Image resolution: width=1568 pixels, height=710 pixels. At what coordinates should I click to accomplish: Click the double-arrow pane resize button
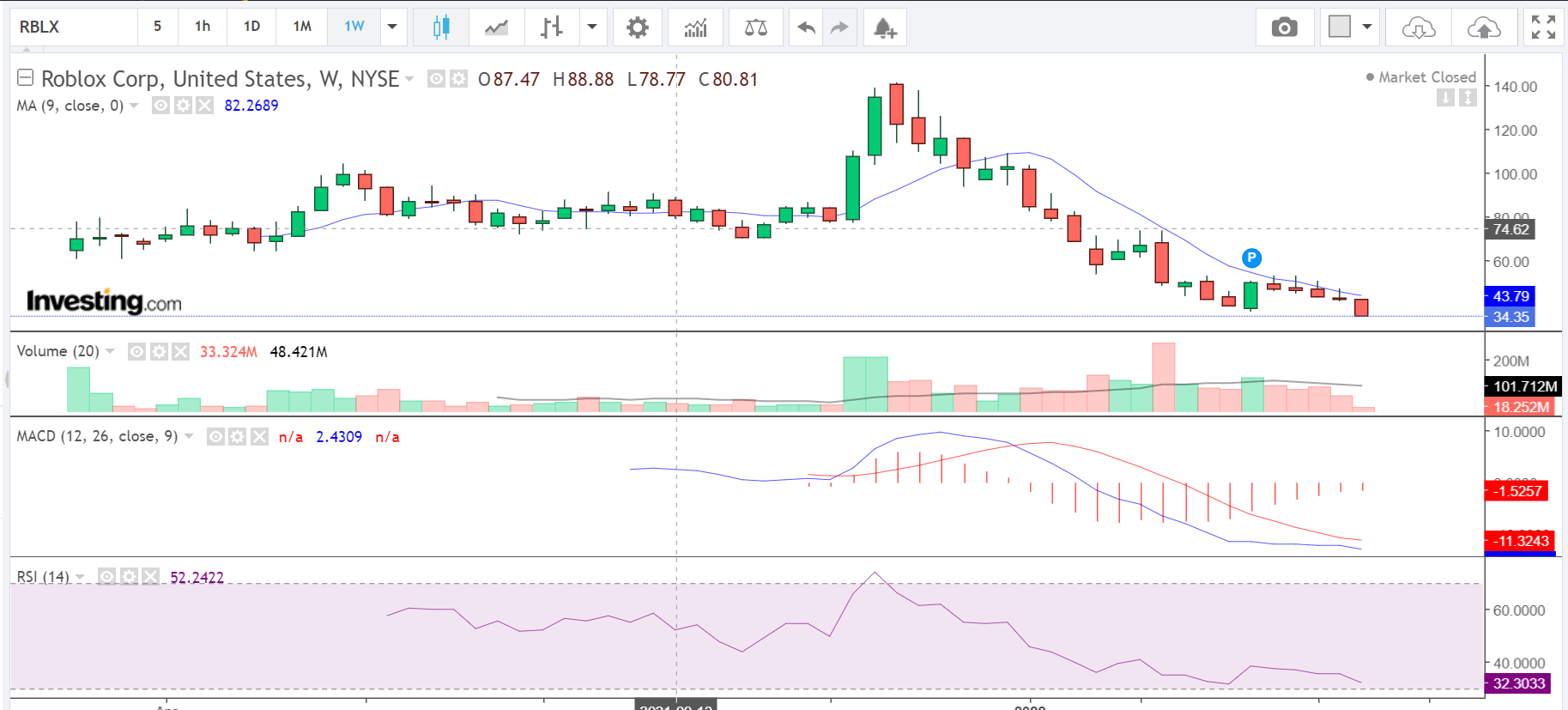click(x=1468, y=98)
